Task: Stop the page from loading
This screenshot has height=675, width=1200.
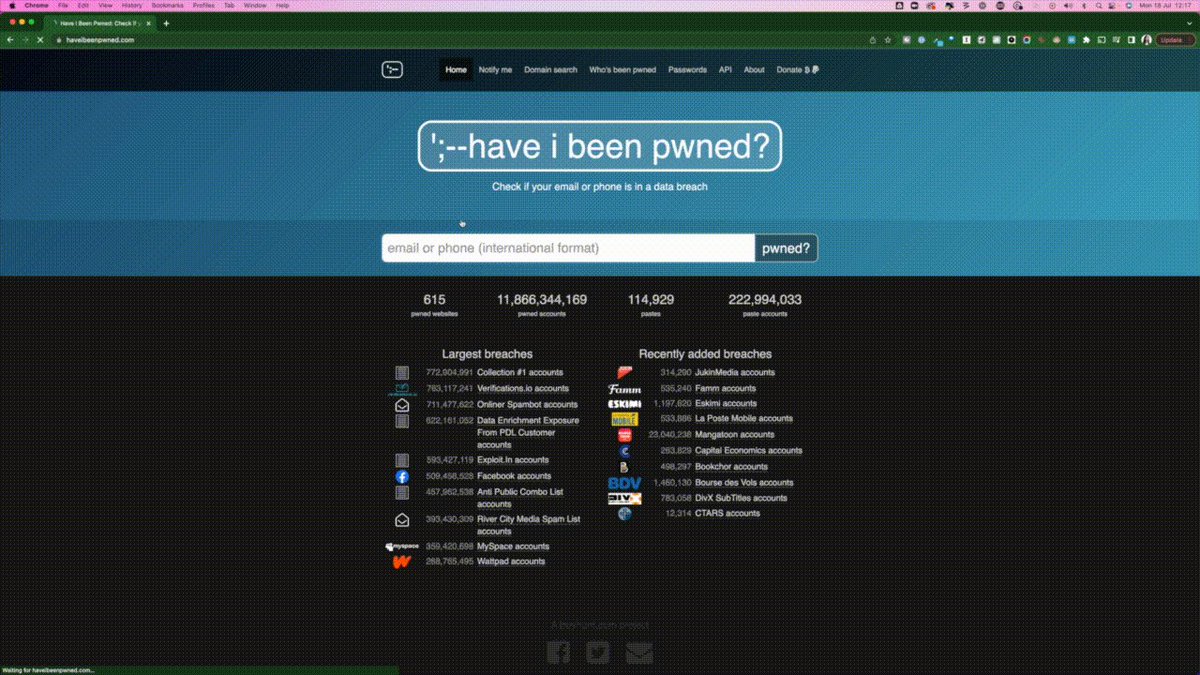Action: pyautogui.click(x=39, y=40)
